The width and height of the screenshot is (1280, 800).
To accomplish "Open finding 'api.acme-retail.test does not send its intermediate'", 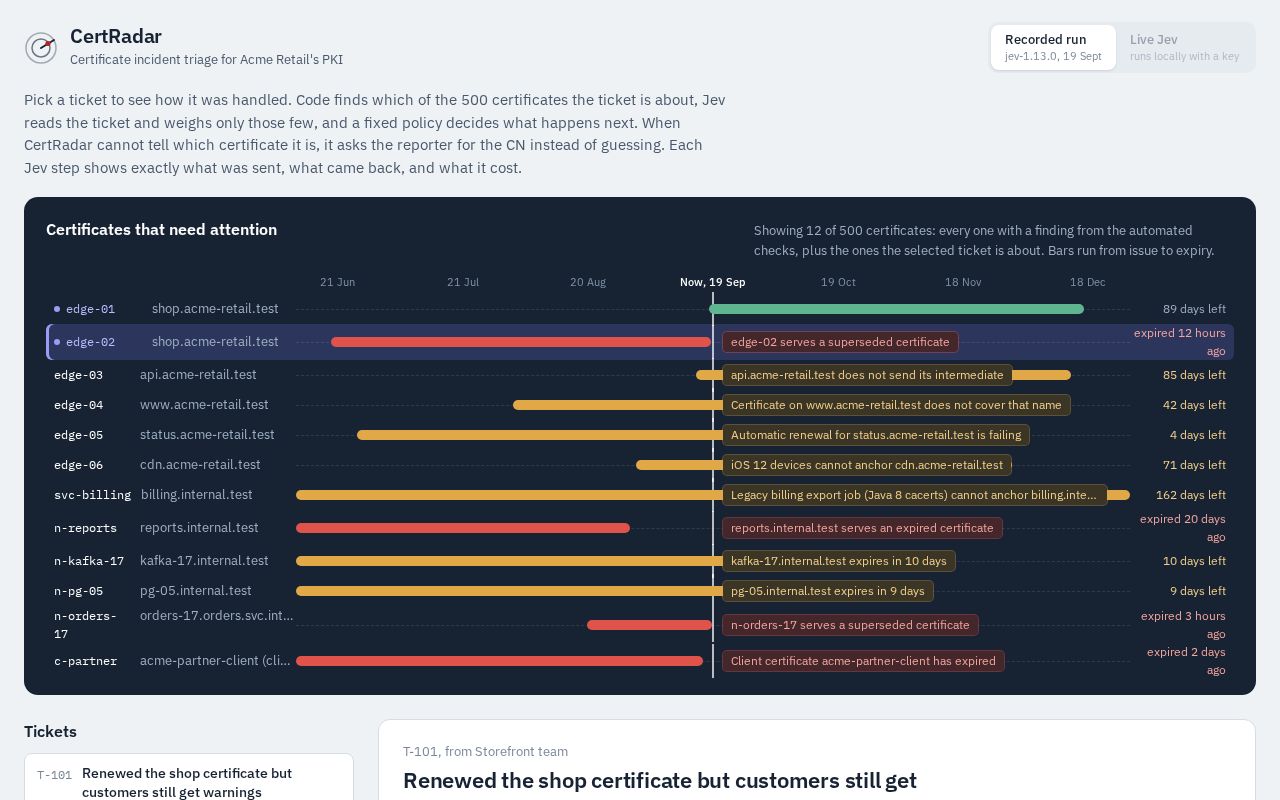I will click(867, 375).
